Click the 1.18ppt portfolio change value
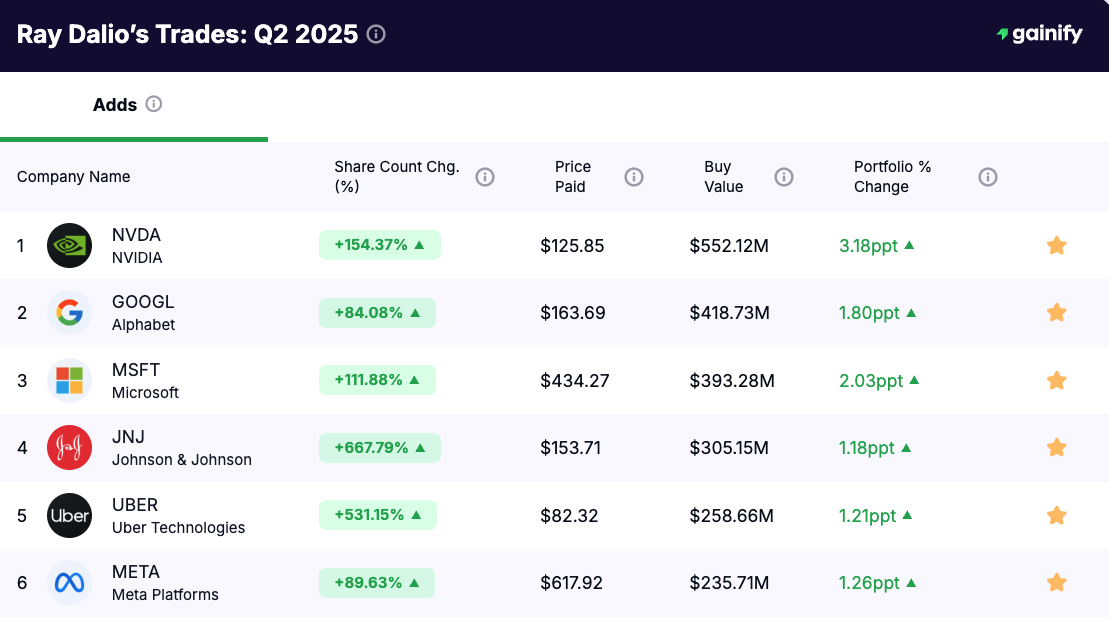 point(867,449)
